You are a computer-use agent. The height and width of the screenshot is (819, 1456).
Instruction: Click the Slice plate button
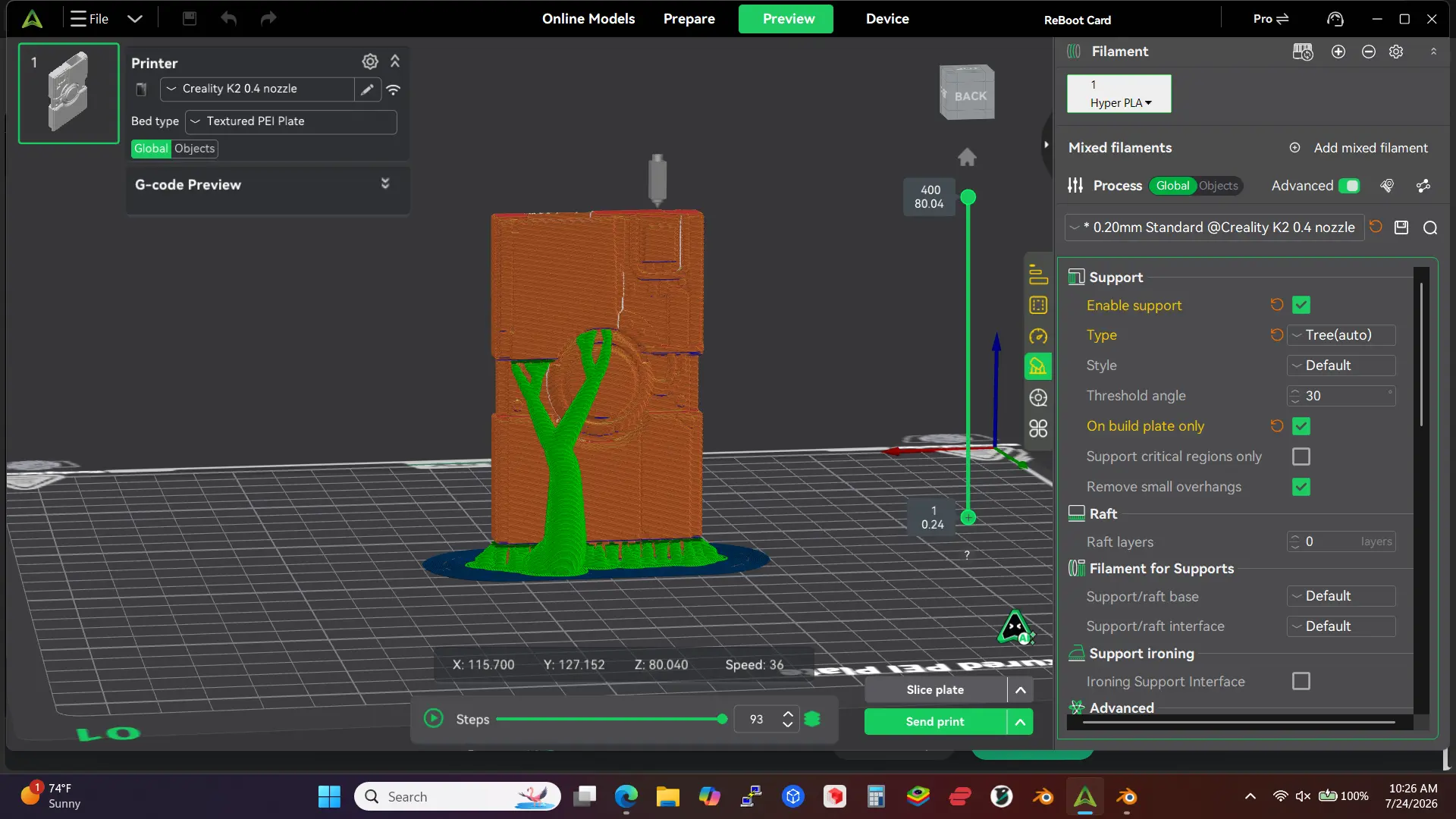[x=935, y=690]
